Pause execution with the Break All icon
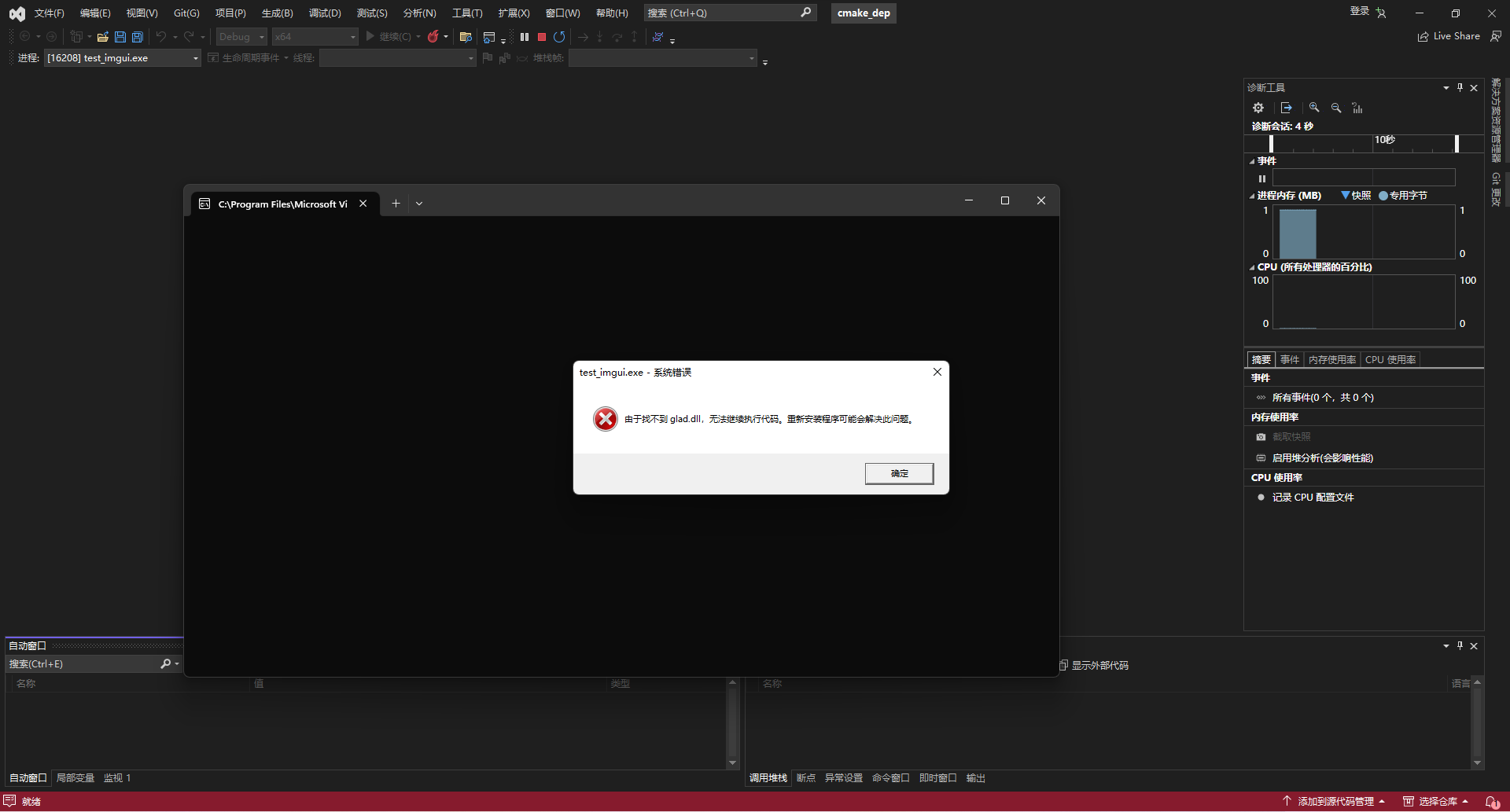Image resolution: width=1510 pixels, height=812 pixels. 525,37
